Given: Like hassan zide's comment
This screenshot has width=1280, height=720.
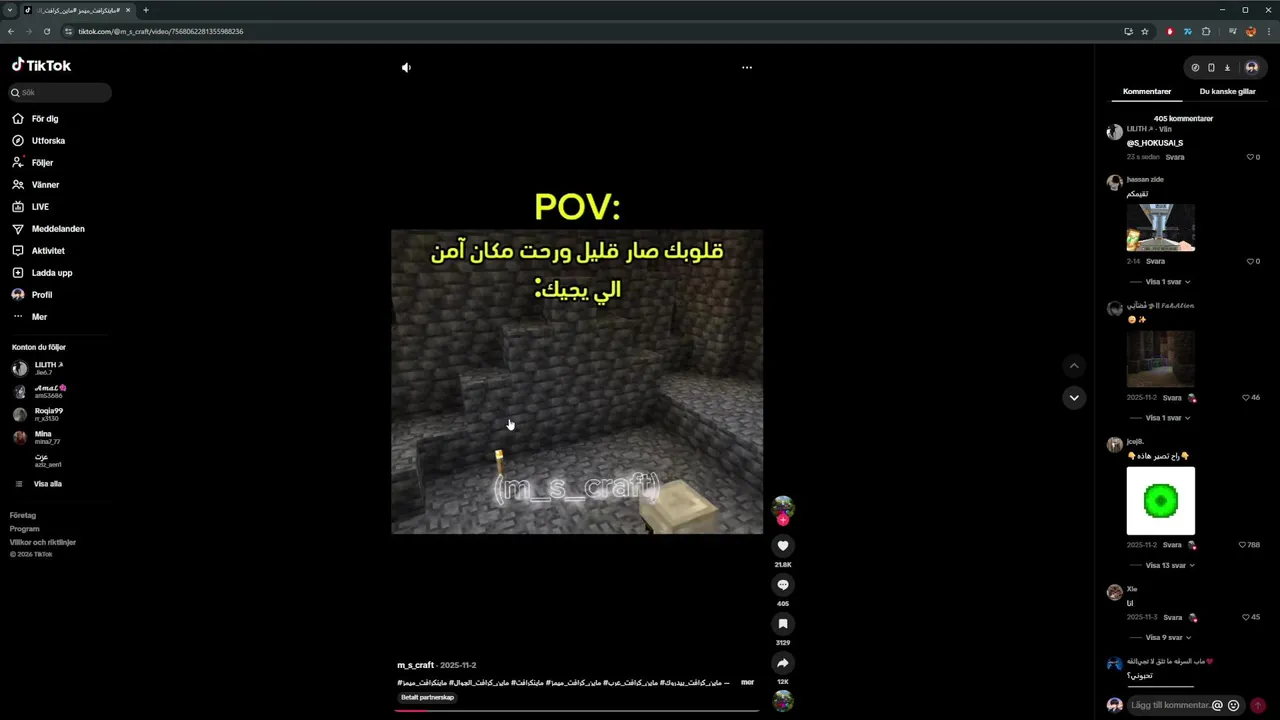Looking at the screenshot, I should (x=1250, y=261).
